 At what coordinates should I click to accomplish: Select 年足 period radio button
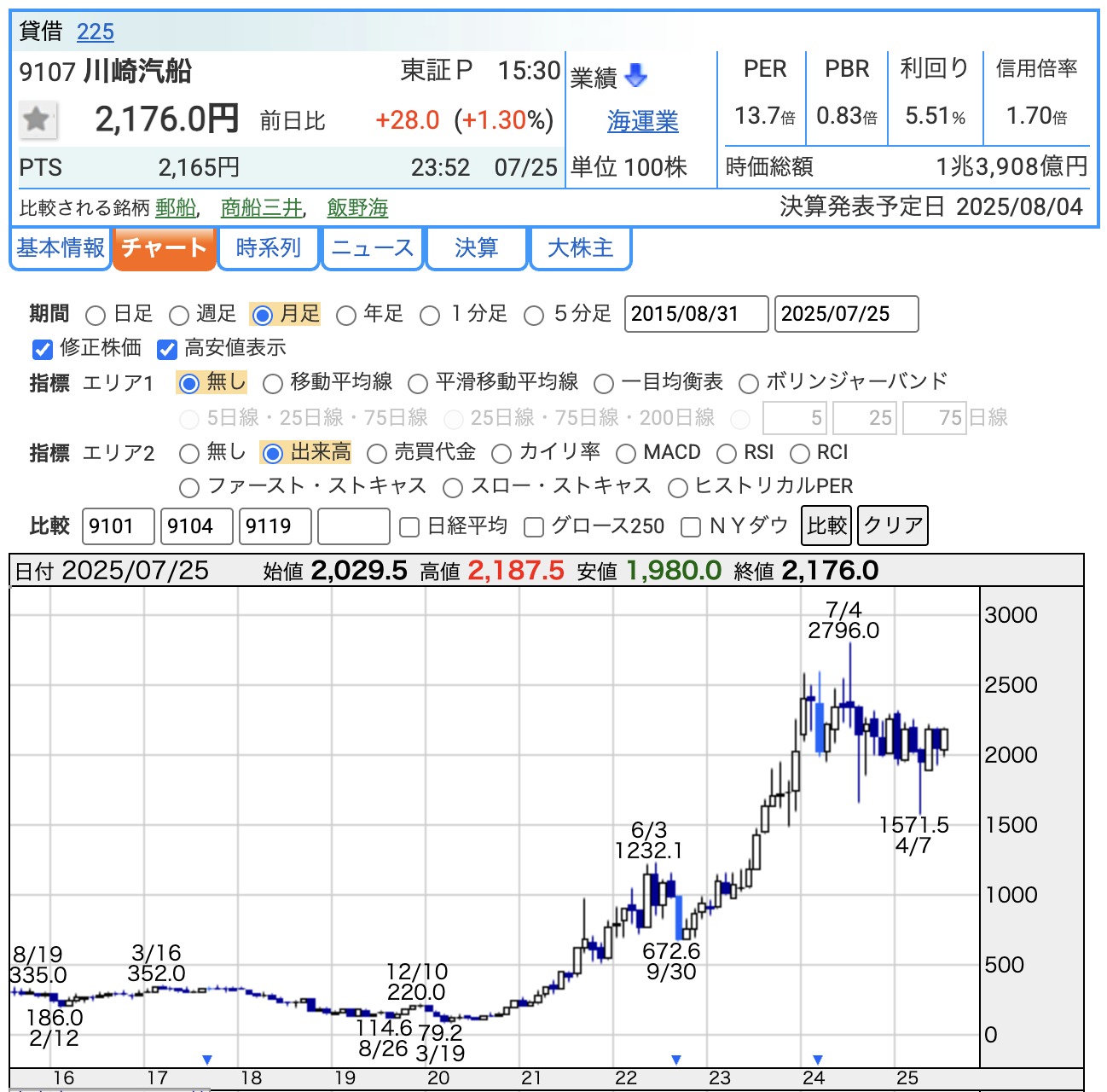[345, 316]
